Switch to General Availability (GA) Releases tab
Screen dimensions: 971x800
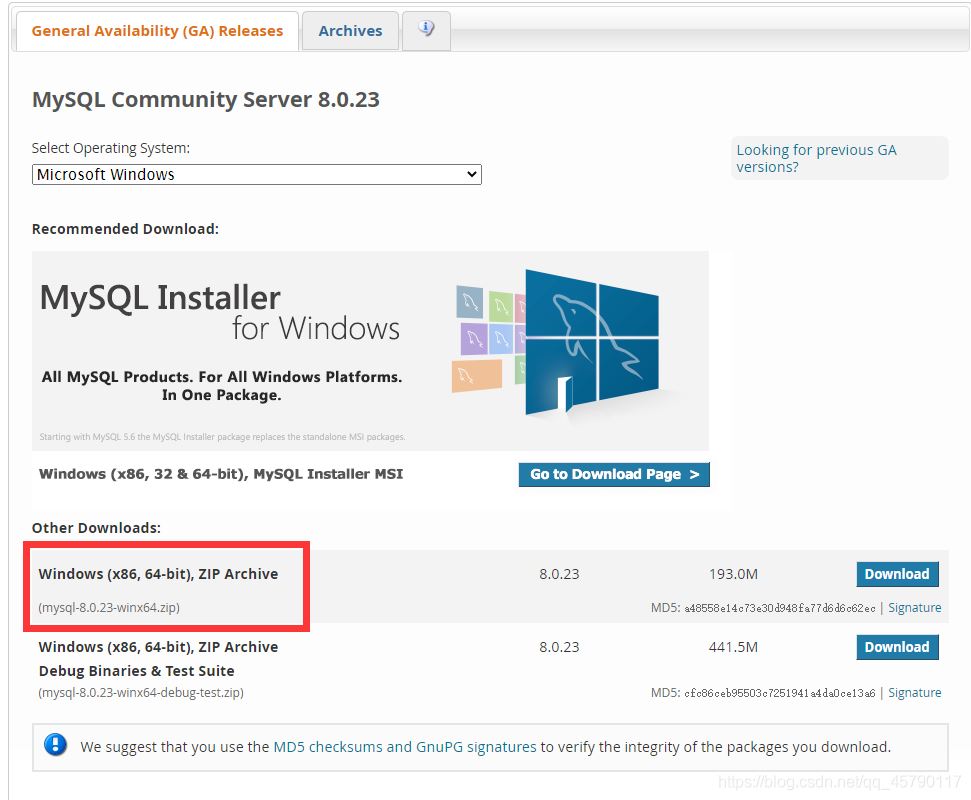click(x=157, y=31)
